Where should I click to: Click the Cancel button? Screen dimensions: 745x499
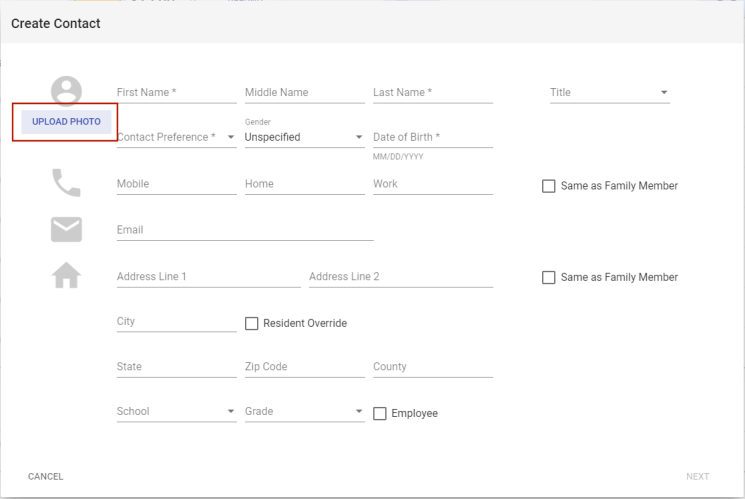point(46,477)
